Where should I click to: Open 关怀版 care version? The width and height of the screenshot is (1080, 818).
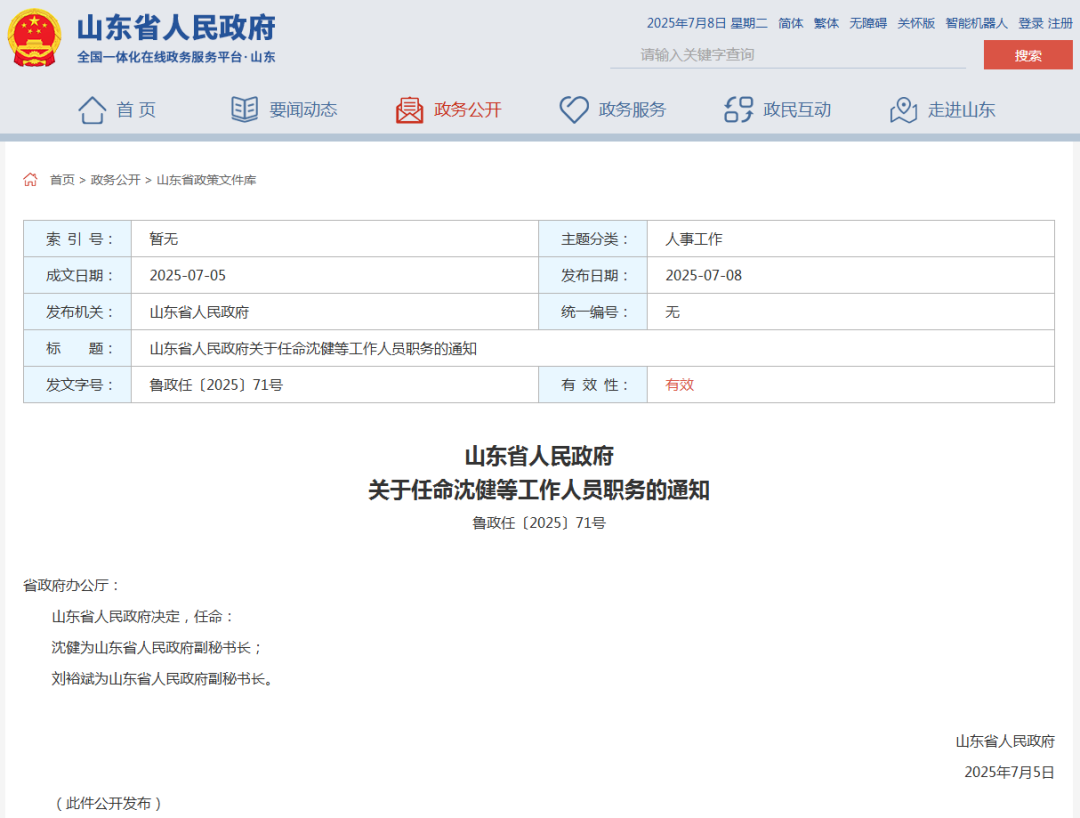916,23
